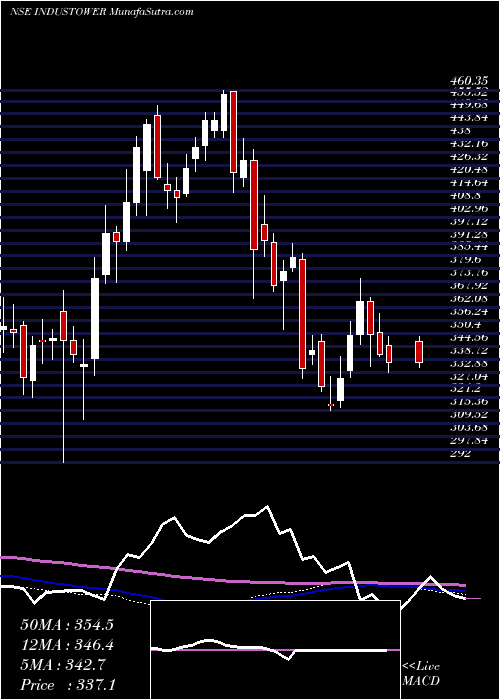Click the <<Live MACD label
Screen dimensions: 500x700
[x=421, y=674]
